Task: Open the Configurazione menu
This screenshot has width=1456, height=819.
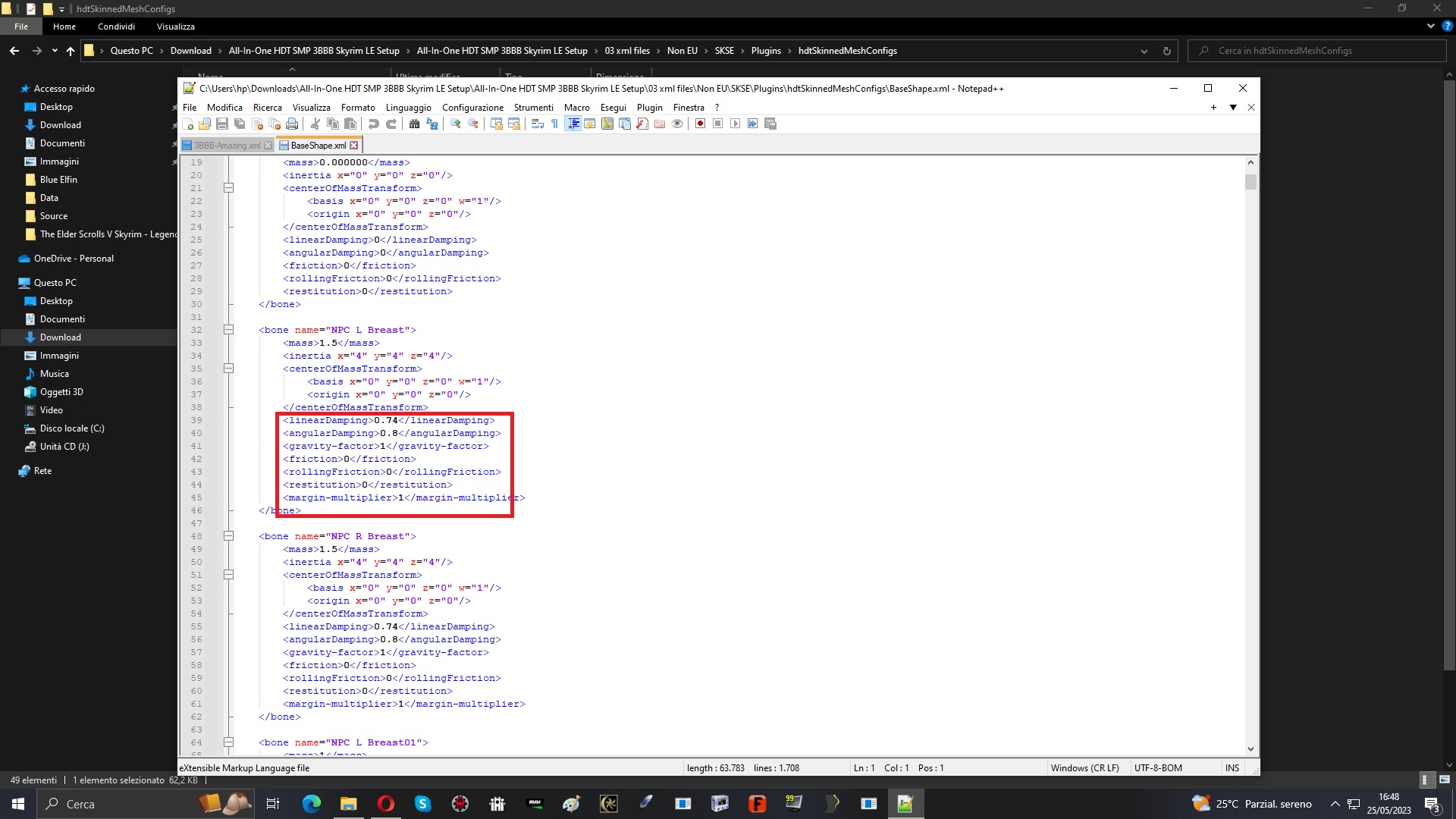Action: [x=472, y=108]
